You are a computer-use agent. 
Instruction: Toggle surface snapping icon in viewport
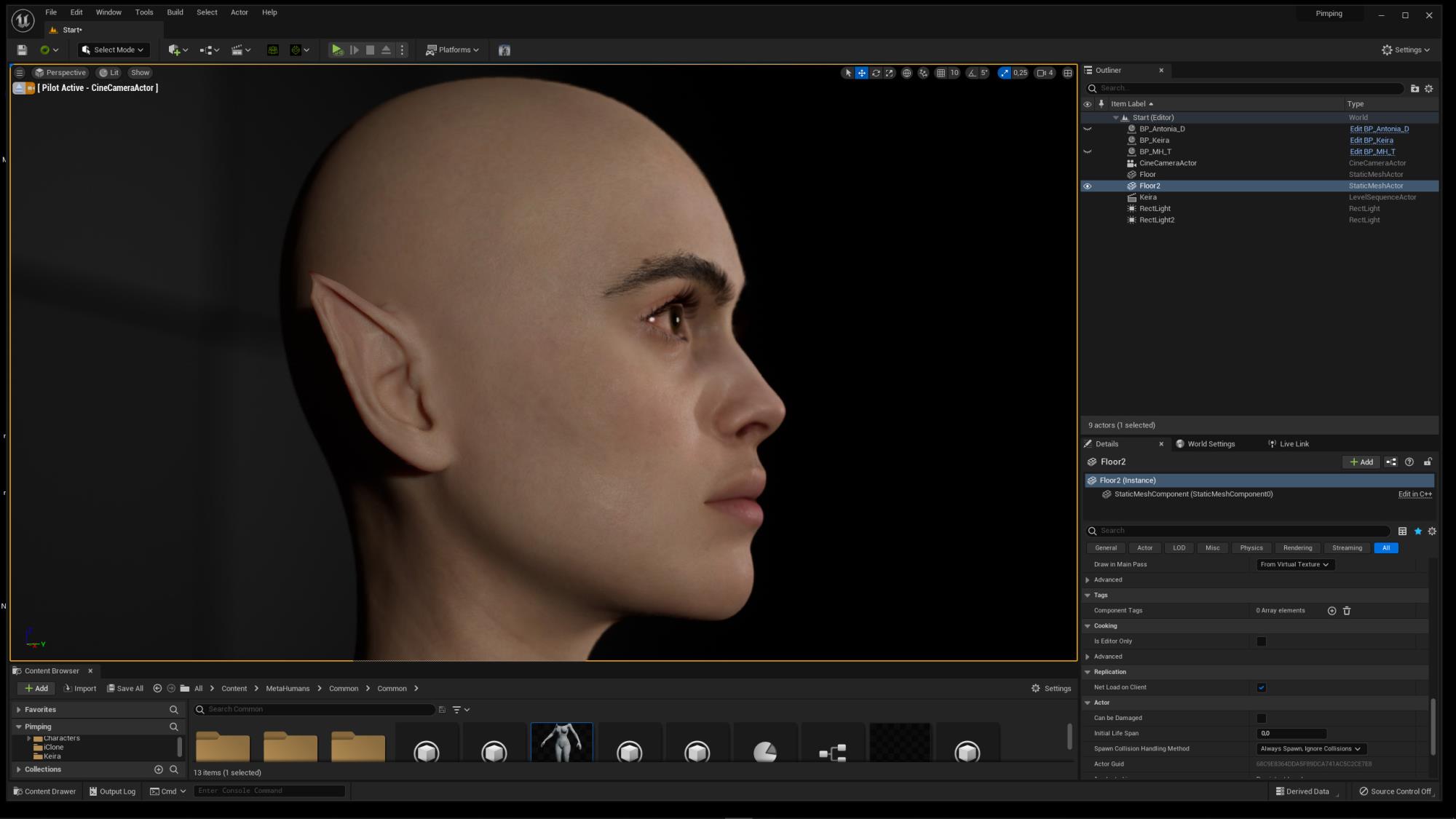click(924, 73)
